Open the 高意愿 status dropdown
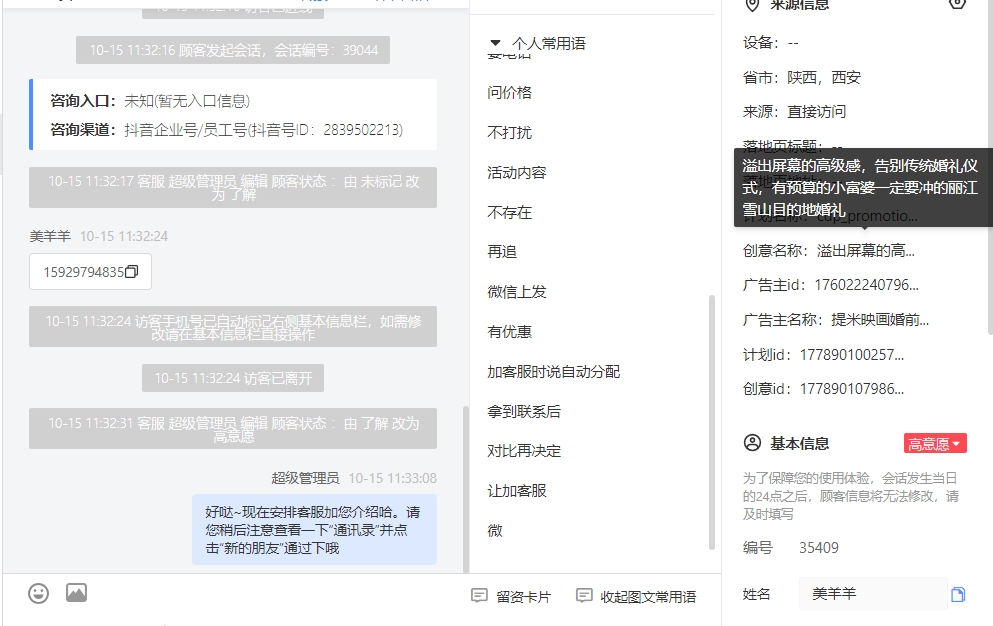The image size is (993, 626). (x=935, y=444)
